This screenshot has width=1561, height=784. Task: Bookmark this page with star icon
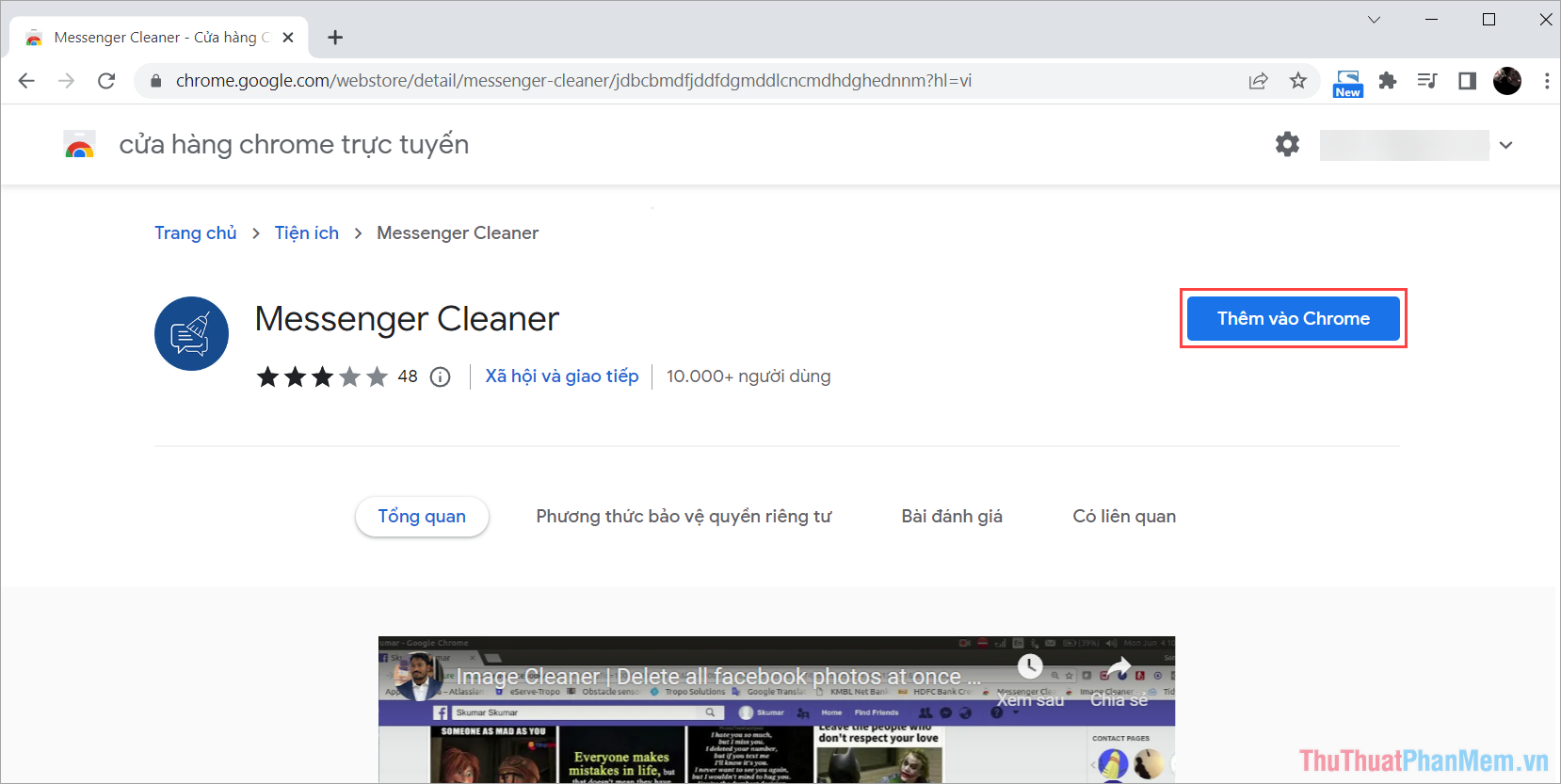coord(1298,81)
